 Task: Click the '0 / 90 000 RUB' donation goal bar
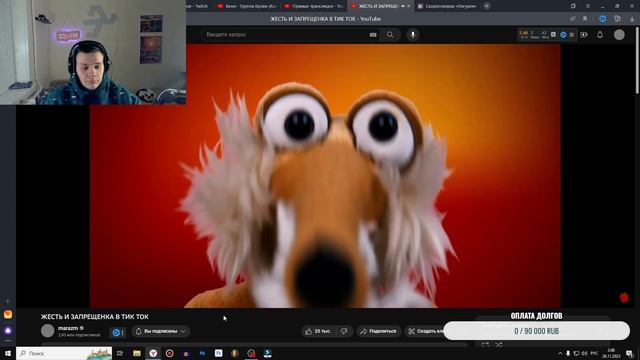pos(536,331)
